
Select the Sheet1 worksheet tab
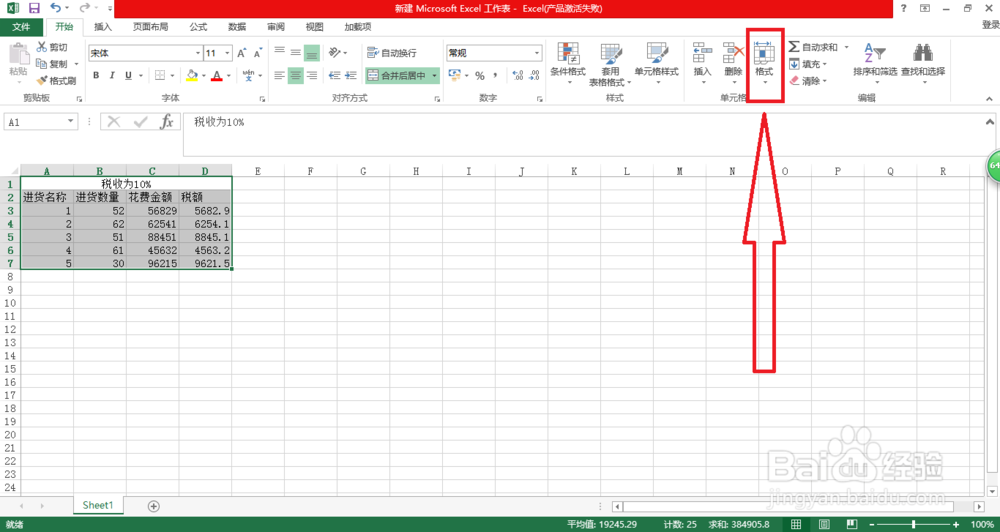tap(98, 505)
